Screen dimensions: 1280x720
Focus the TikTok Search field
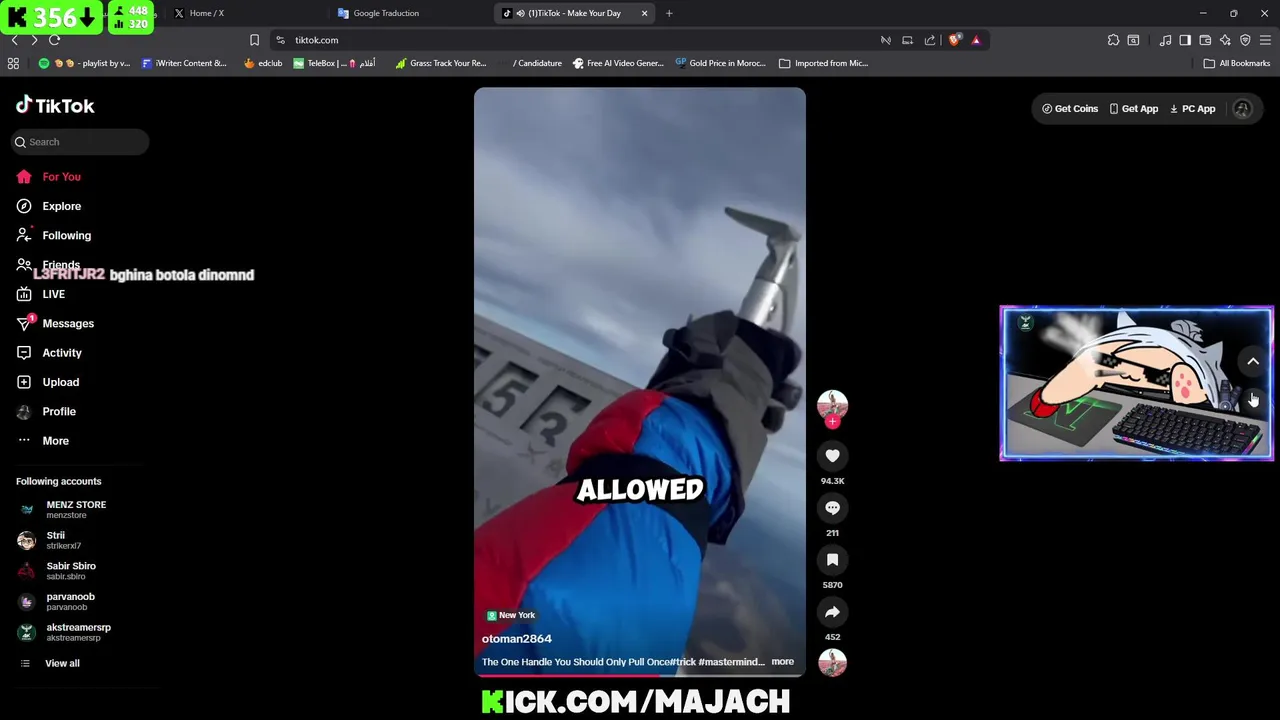click(80, 142)
